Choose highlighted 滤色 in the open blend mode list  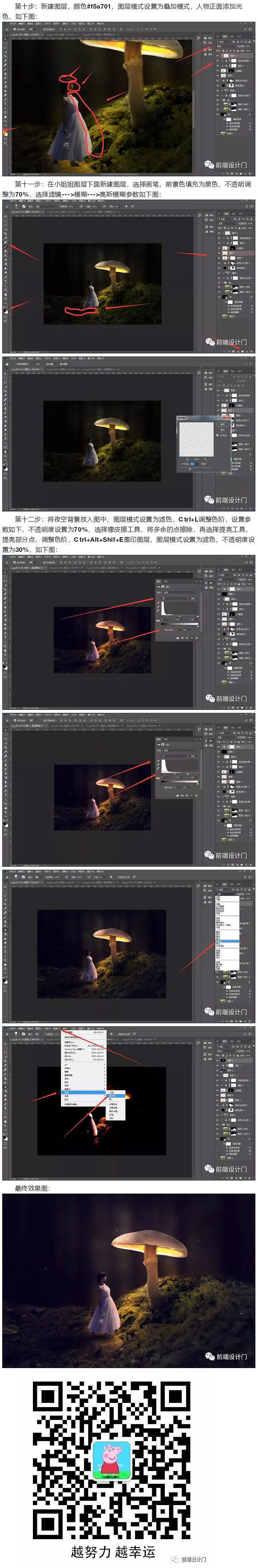[x=228, y=942]
